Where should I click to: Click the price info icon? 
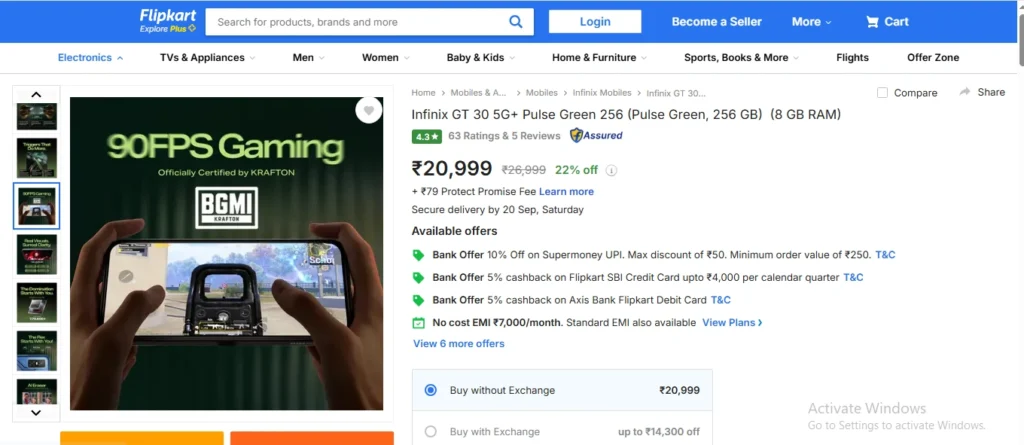coord(612,170)
